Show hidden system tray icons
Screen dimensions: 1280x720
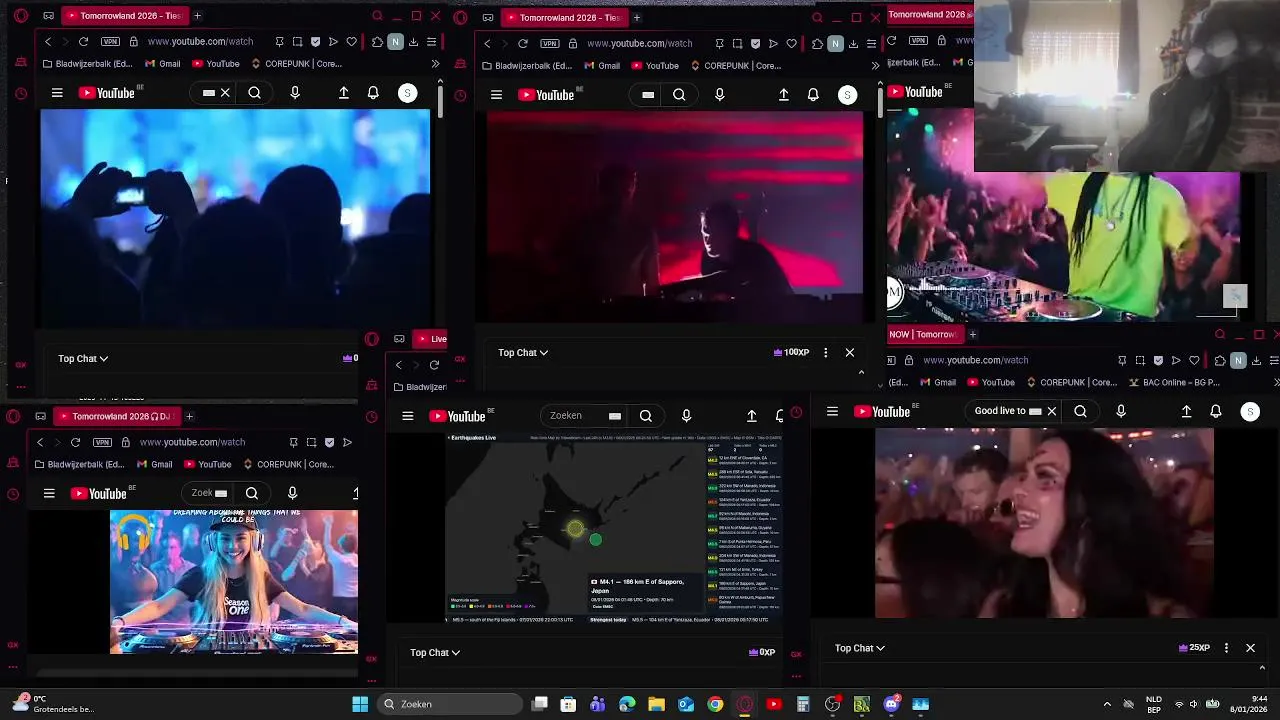pyautogui.click(x=1107, y=704)
